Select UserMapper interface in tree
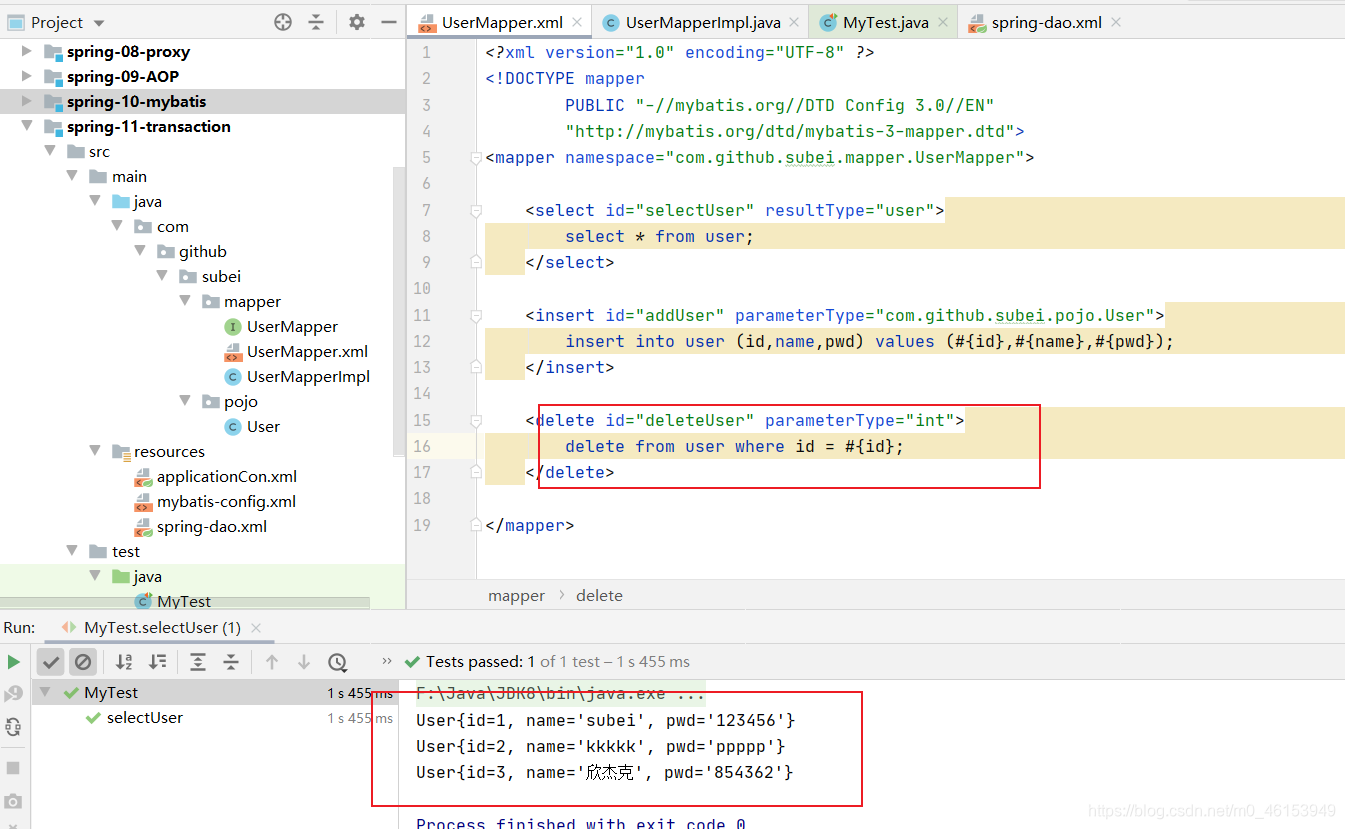The image size is (1345, 829). [x=281, y=326]
